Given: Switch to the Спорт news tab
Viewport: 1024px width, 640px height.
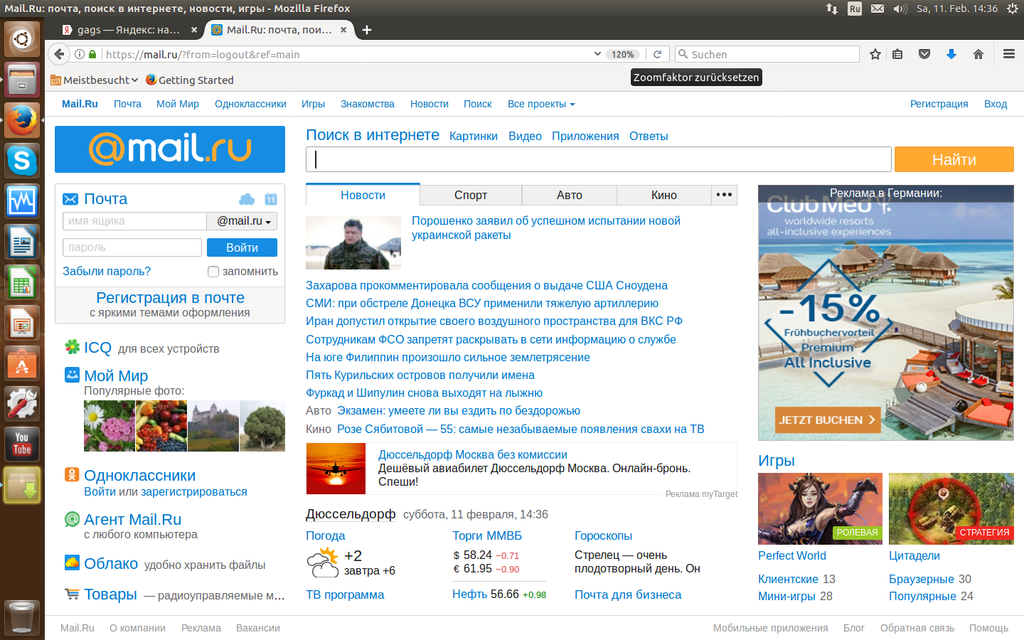Looking at the screenshot, I should (x=470, y=195).
